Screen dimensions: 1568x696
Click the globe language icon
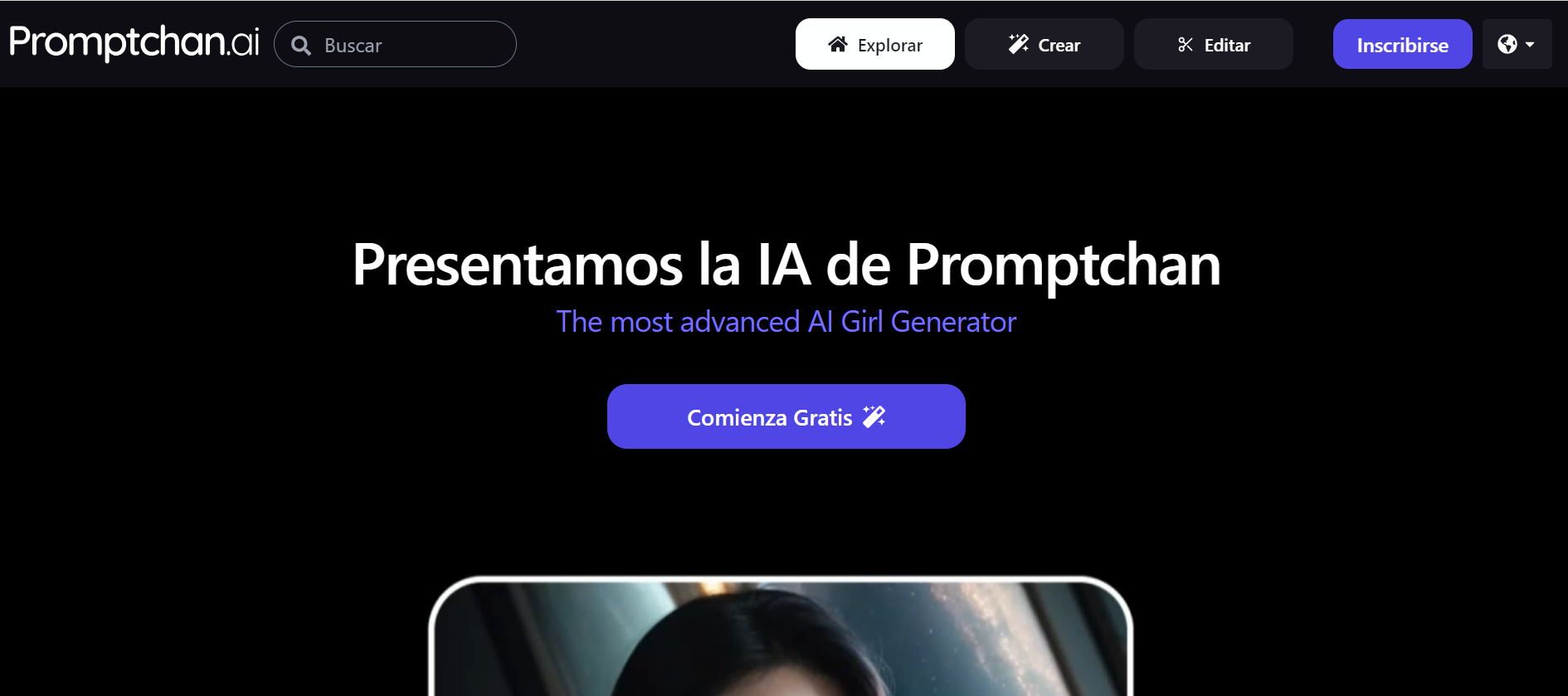pos(1507,44)
